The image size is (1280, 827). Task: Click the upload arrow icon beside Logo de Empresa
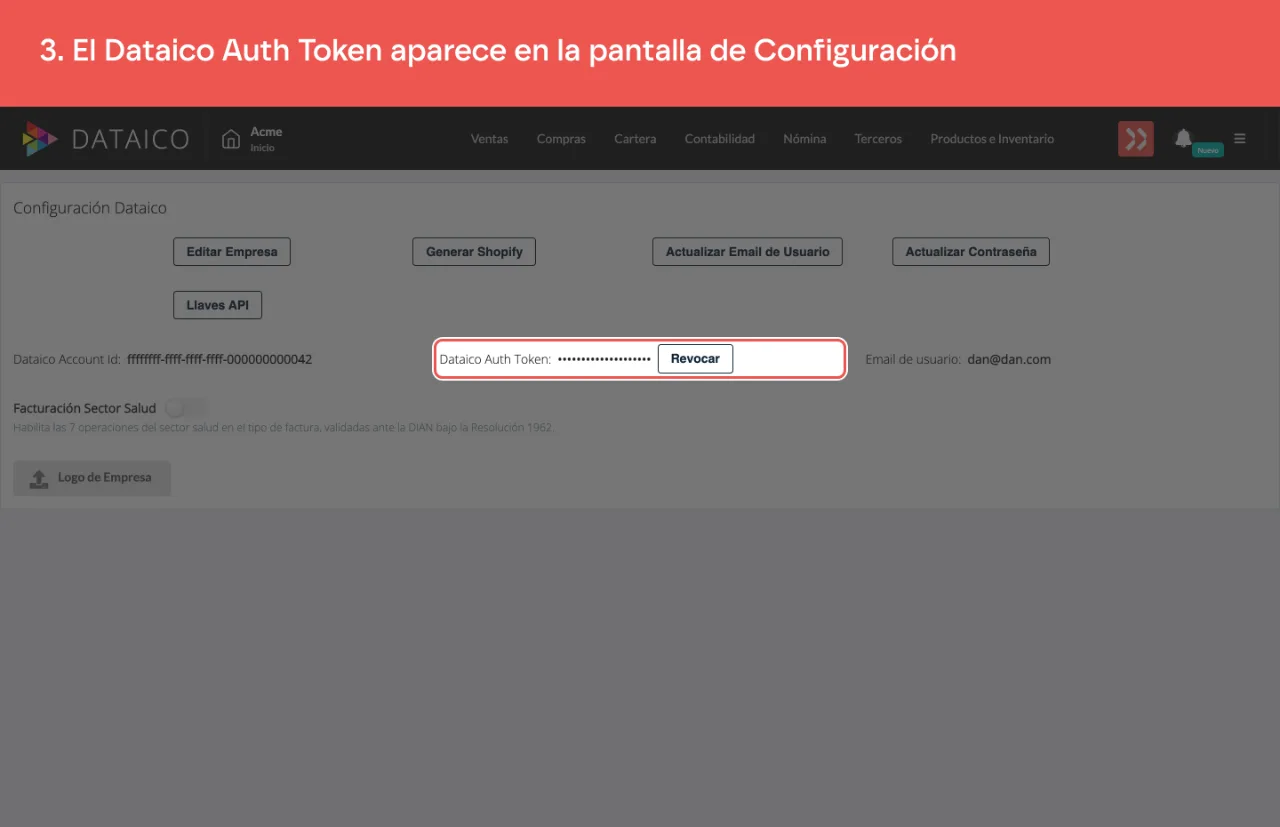pyautogui.click(x=39, y=479)
